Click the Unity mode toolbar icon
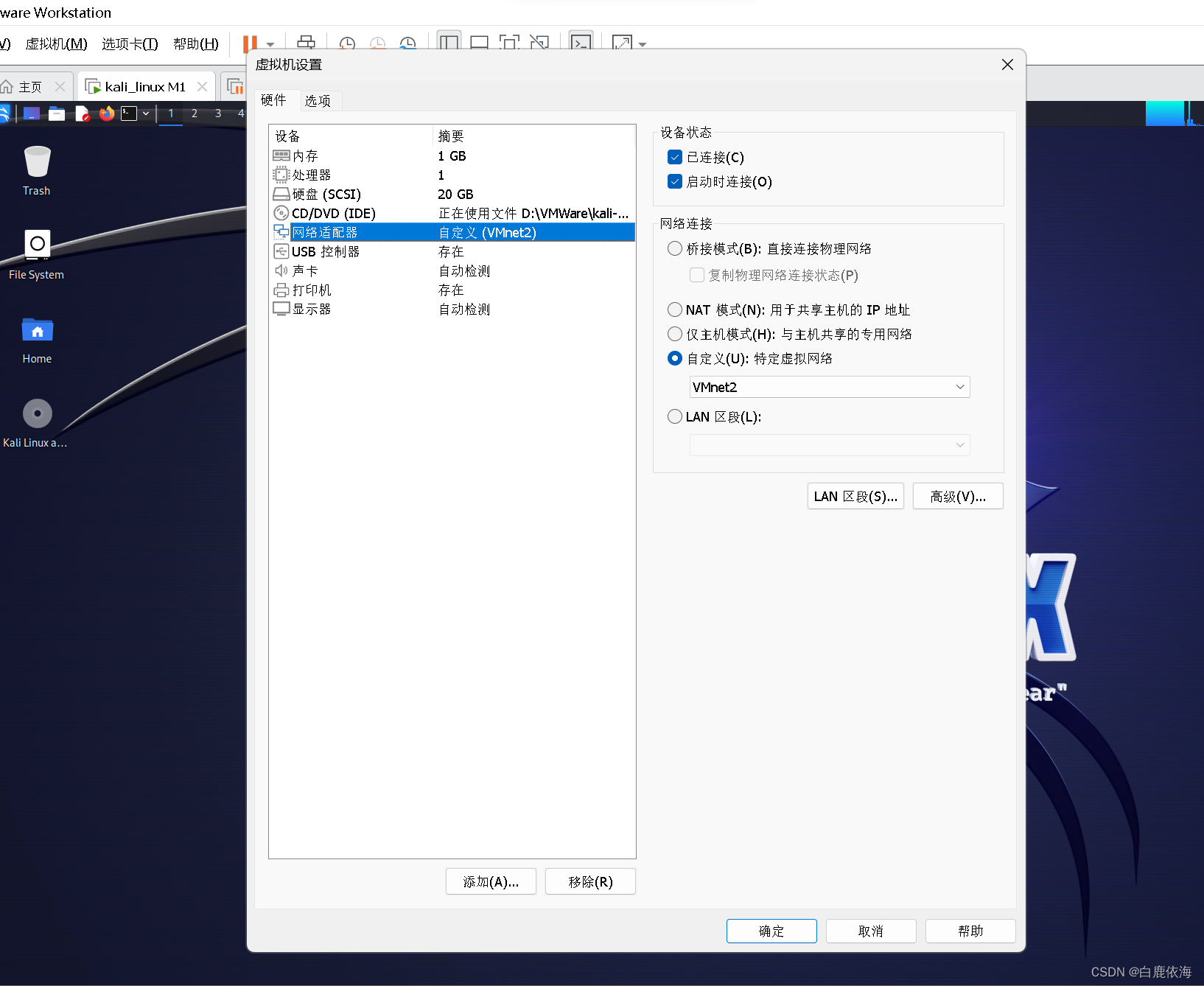1204x986 pixels. [539, 43]
